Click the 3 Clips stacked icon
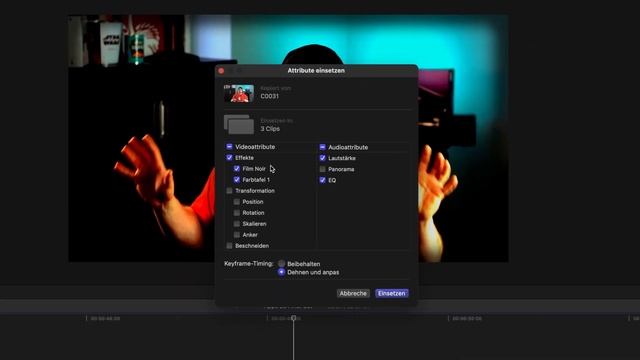The image size is (640, 360). point(239,124)
